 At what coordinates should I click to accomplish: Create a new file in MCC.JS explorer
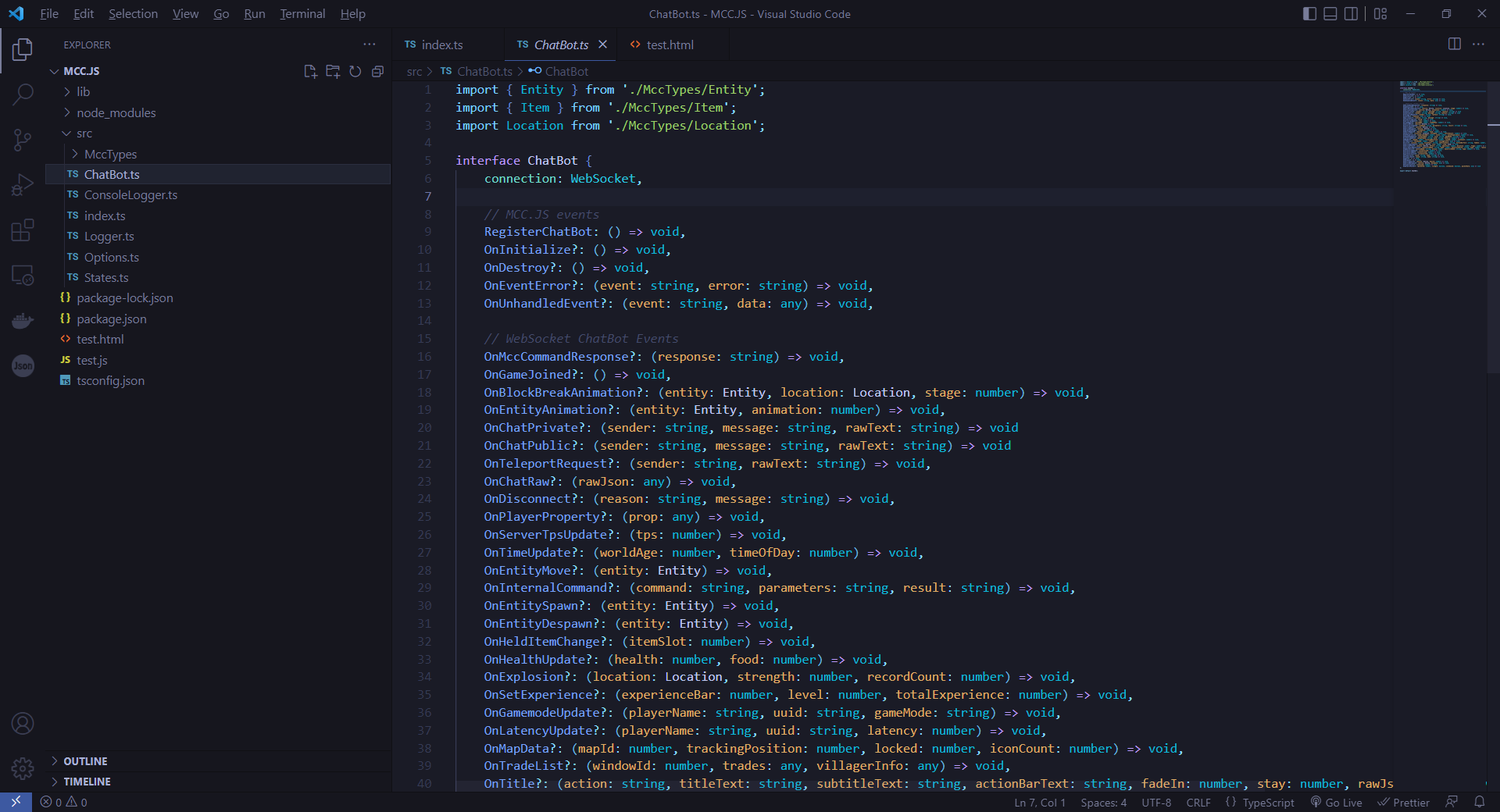pos(310,71)
